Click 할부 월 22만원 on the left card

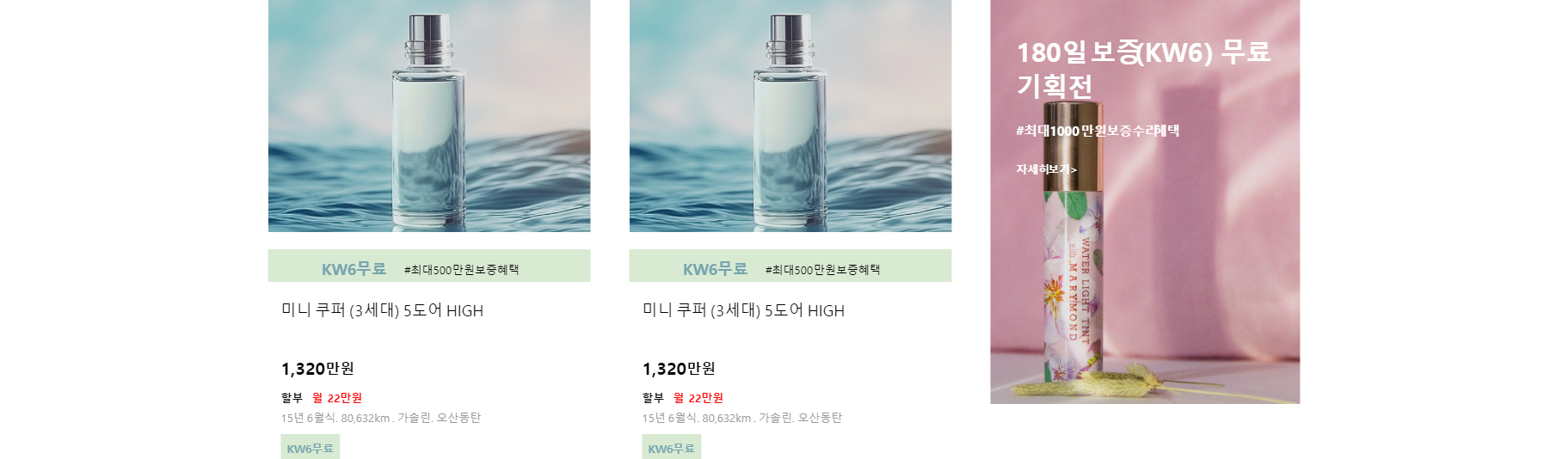[321, 398]
